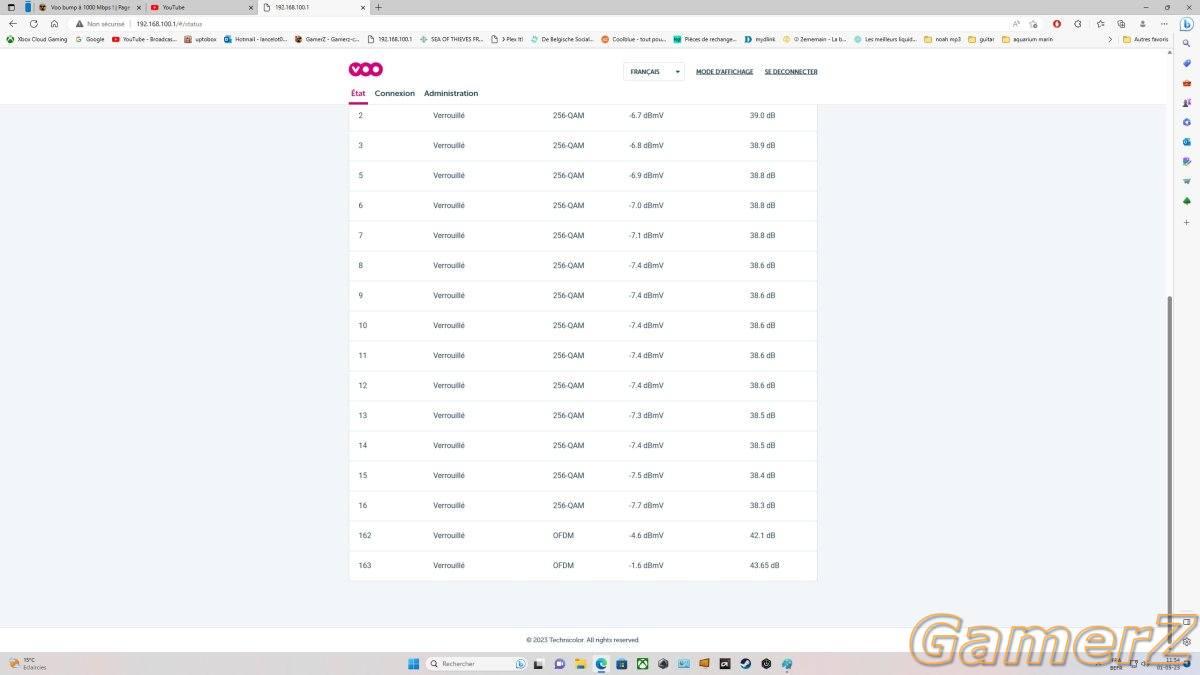Open the Coolblue bookmark
Image resolution: width=1200 pixels, height=675 pixels.
[x=634, y=39]
